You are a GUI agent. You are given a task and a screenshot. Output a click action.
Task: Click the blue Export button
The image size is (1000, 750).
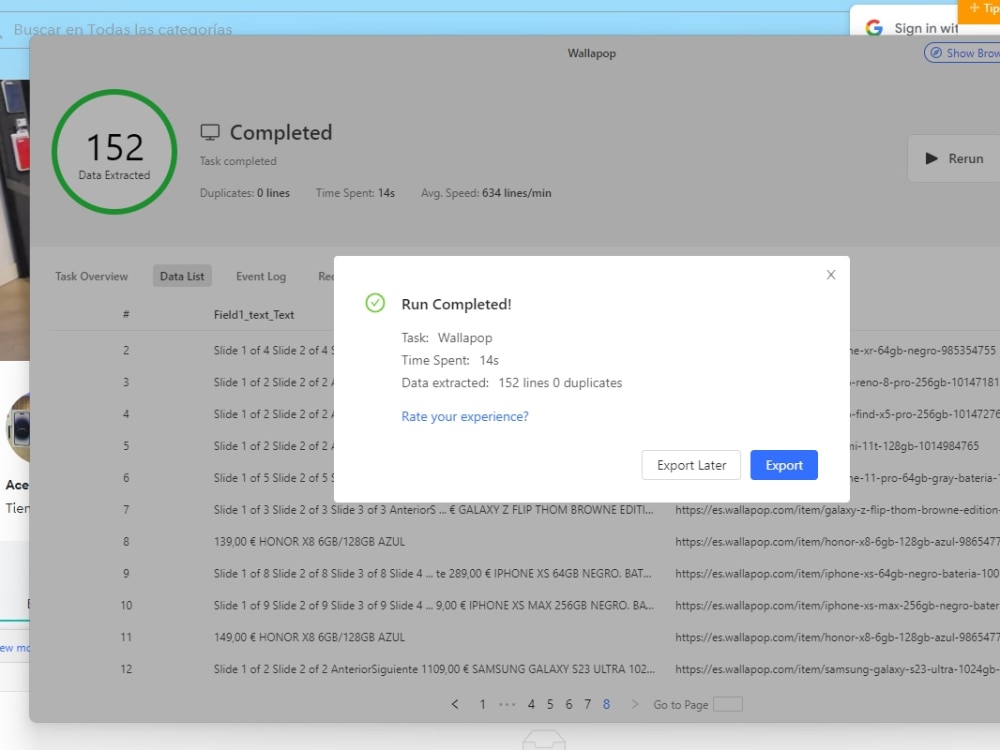coord(784,465)
